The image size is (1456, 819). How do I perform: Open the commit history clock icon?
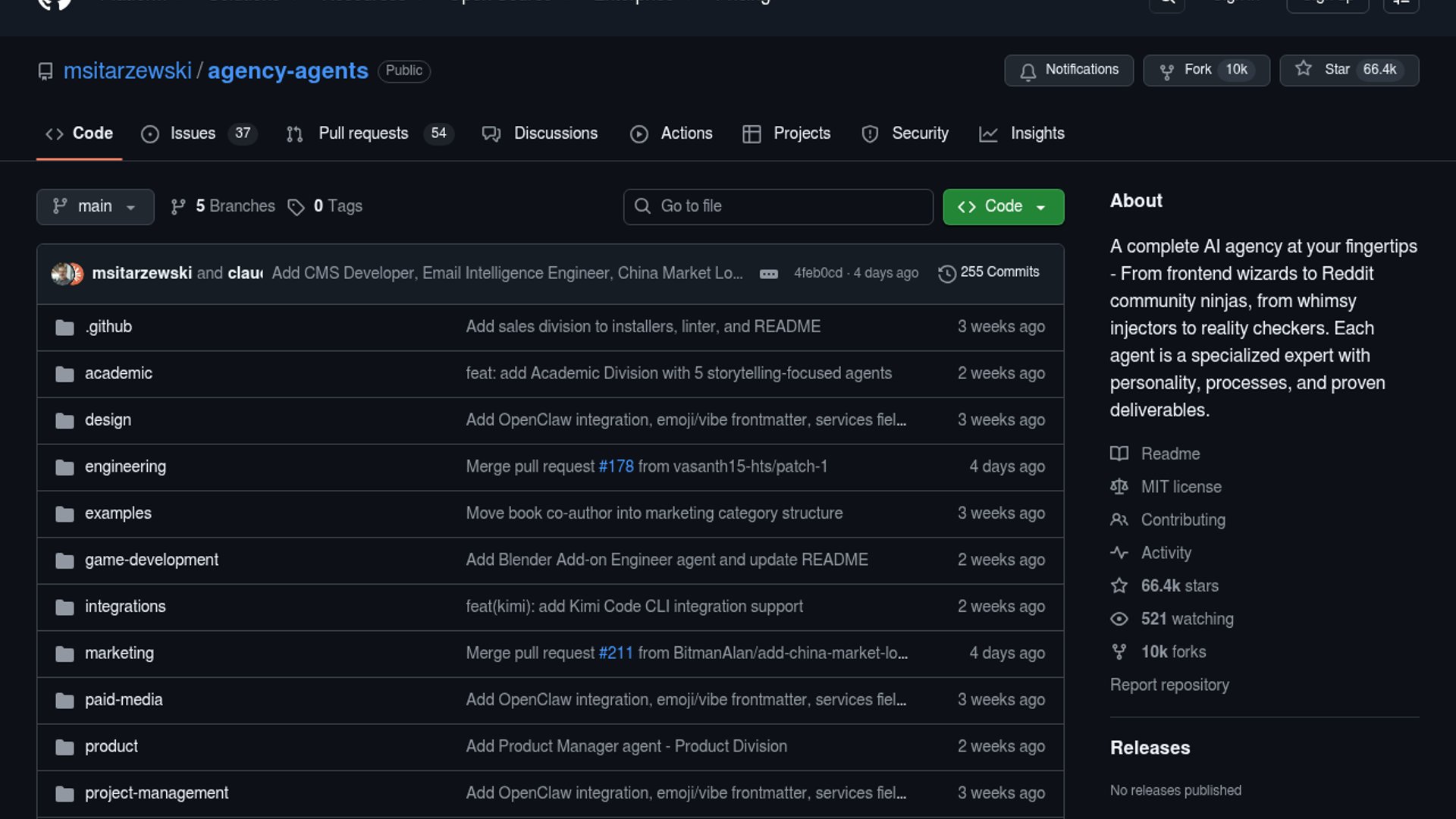(x=946, y=274)
